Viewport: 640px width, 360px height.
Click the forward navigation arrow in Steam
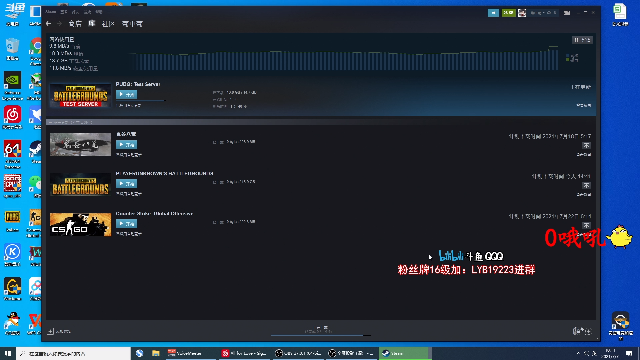click(x=59, y=24)
